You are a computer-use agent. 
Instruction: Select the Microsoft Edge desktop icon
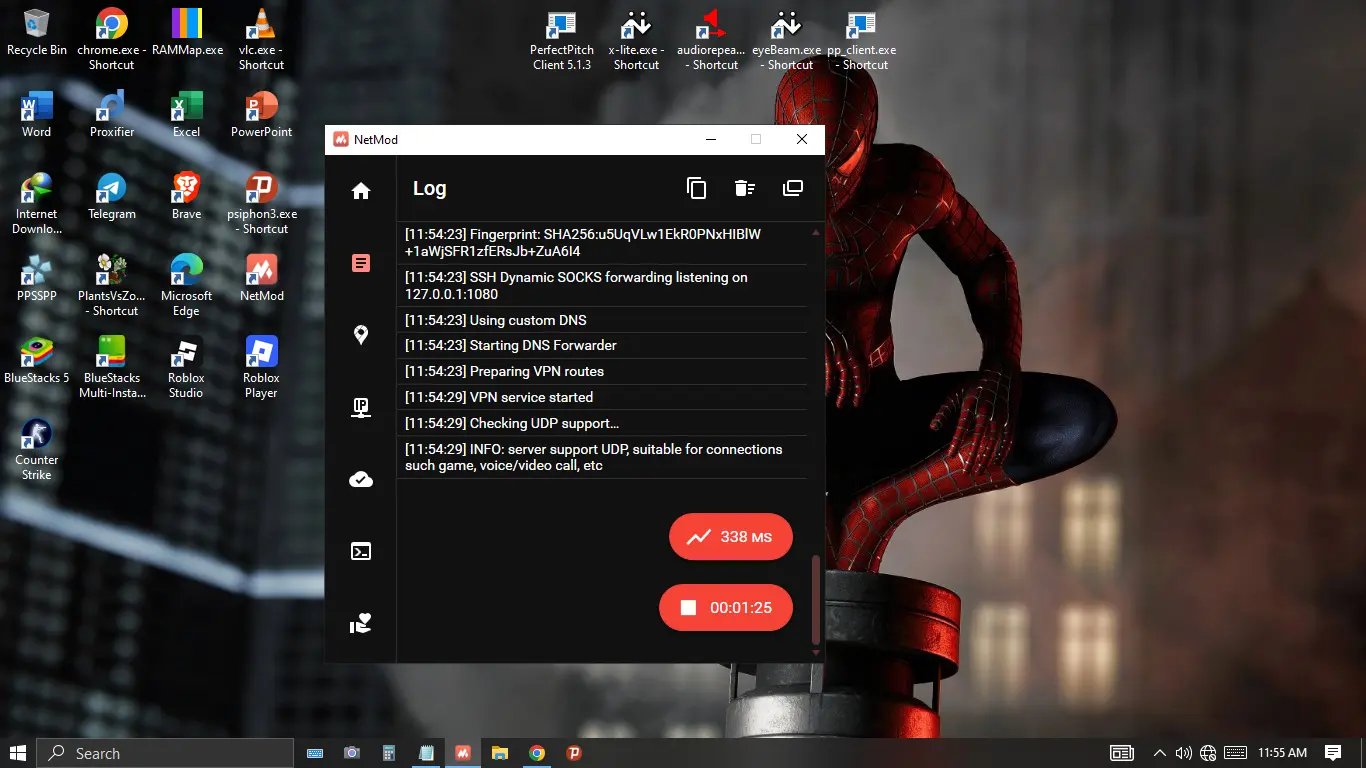(187, 286)
